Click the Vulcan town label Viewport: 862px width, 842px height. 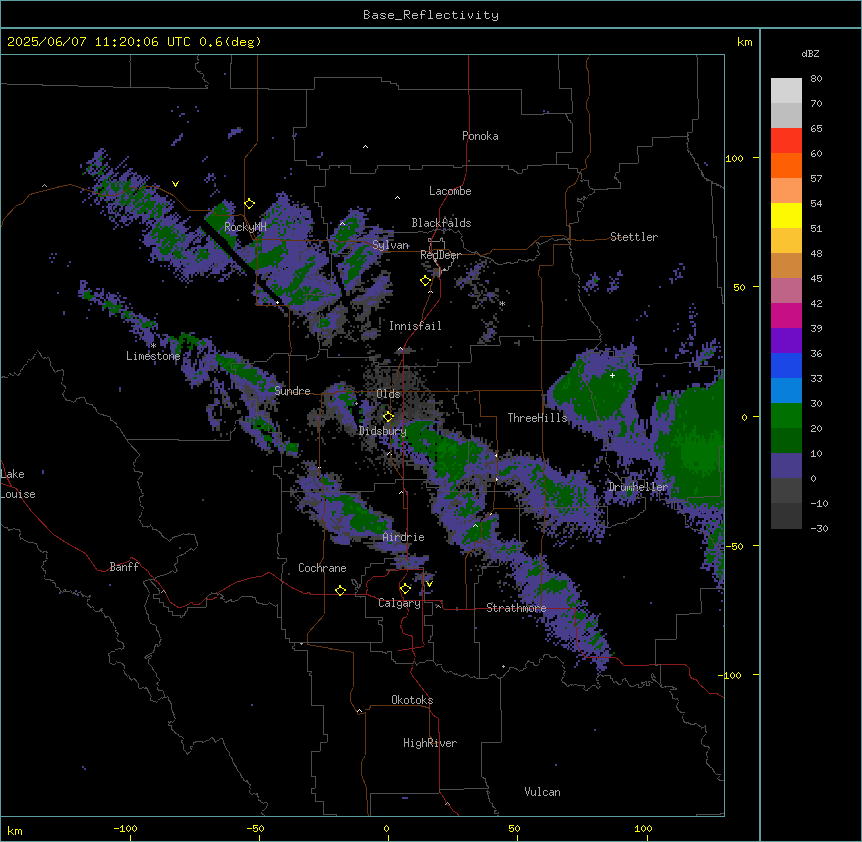tap(542, 792)
